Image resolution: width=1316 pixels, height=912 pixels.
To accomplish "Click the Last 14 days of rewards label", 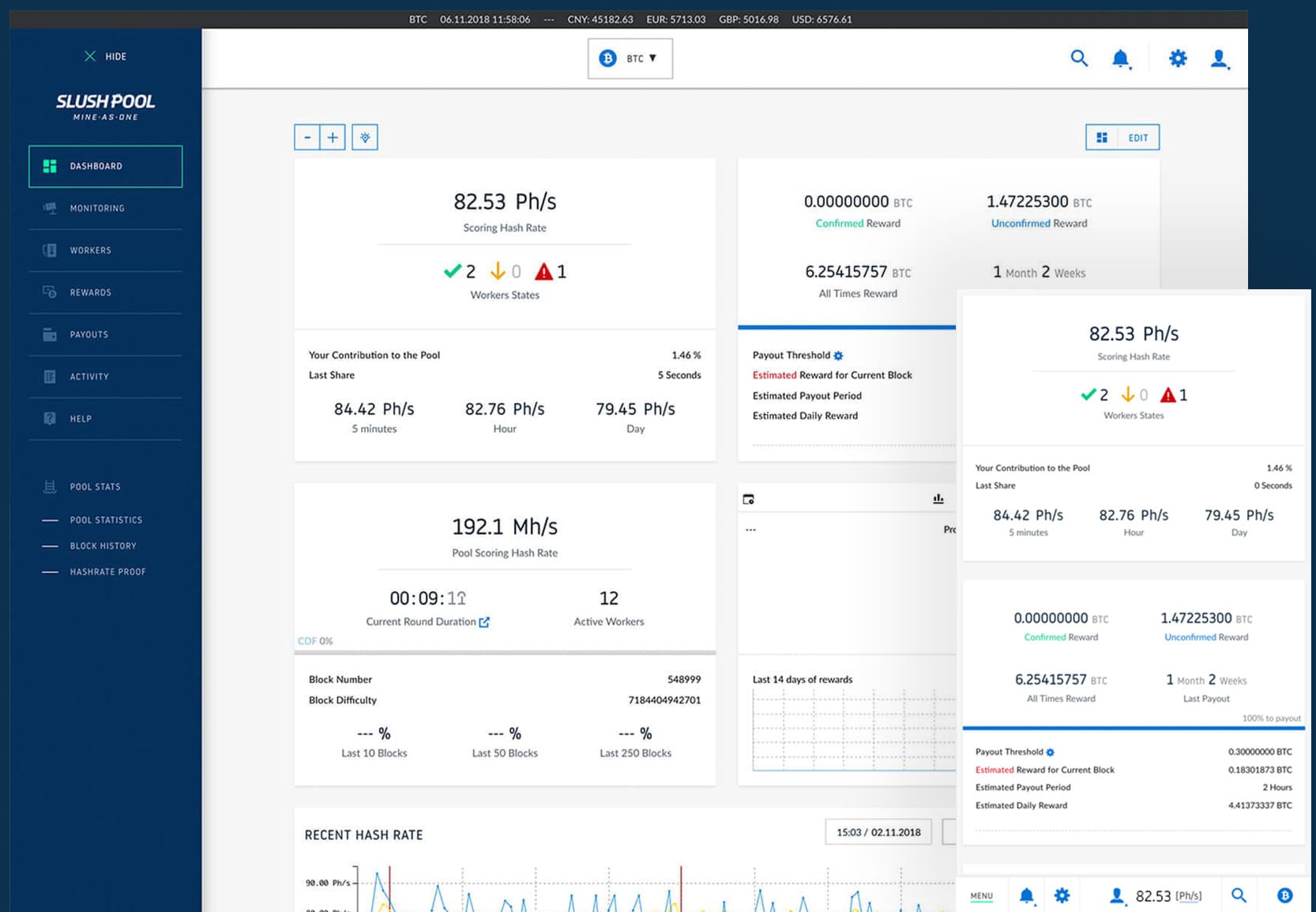I will pyautogui.click(x=803, y=680).
